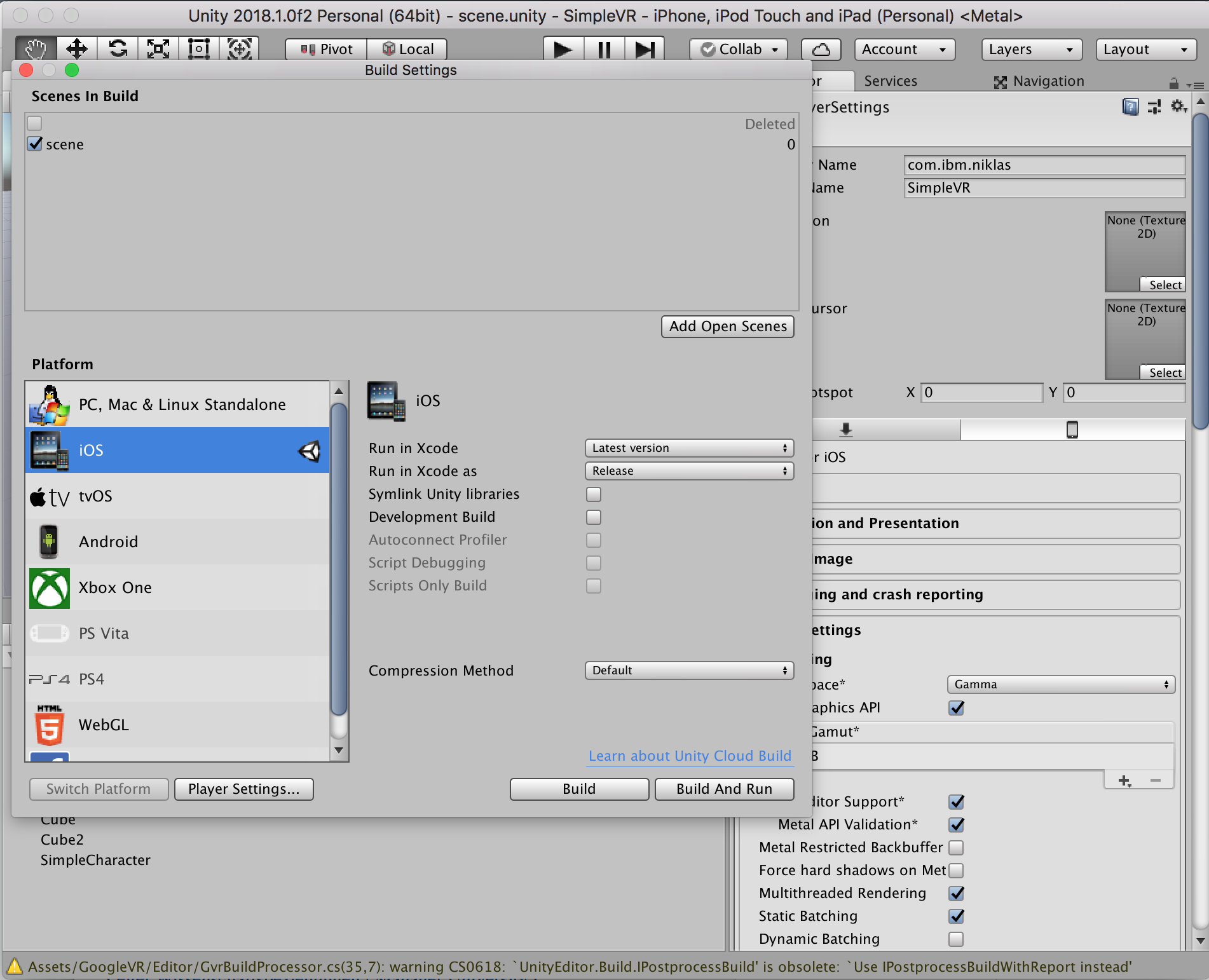
Task: Click the inspector lock icon
Action: click(1173, 83)
